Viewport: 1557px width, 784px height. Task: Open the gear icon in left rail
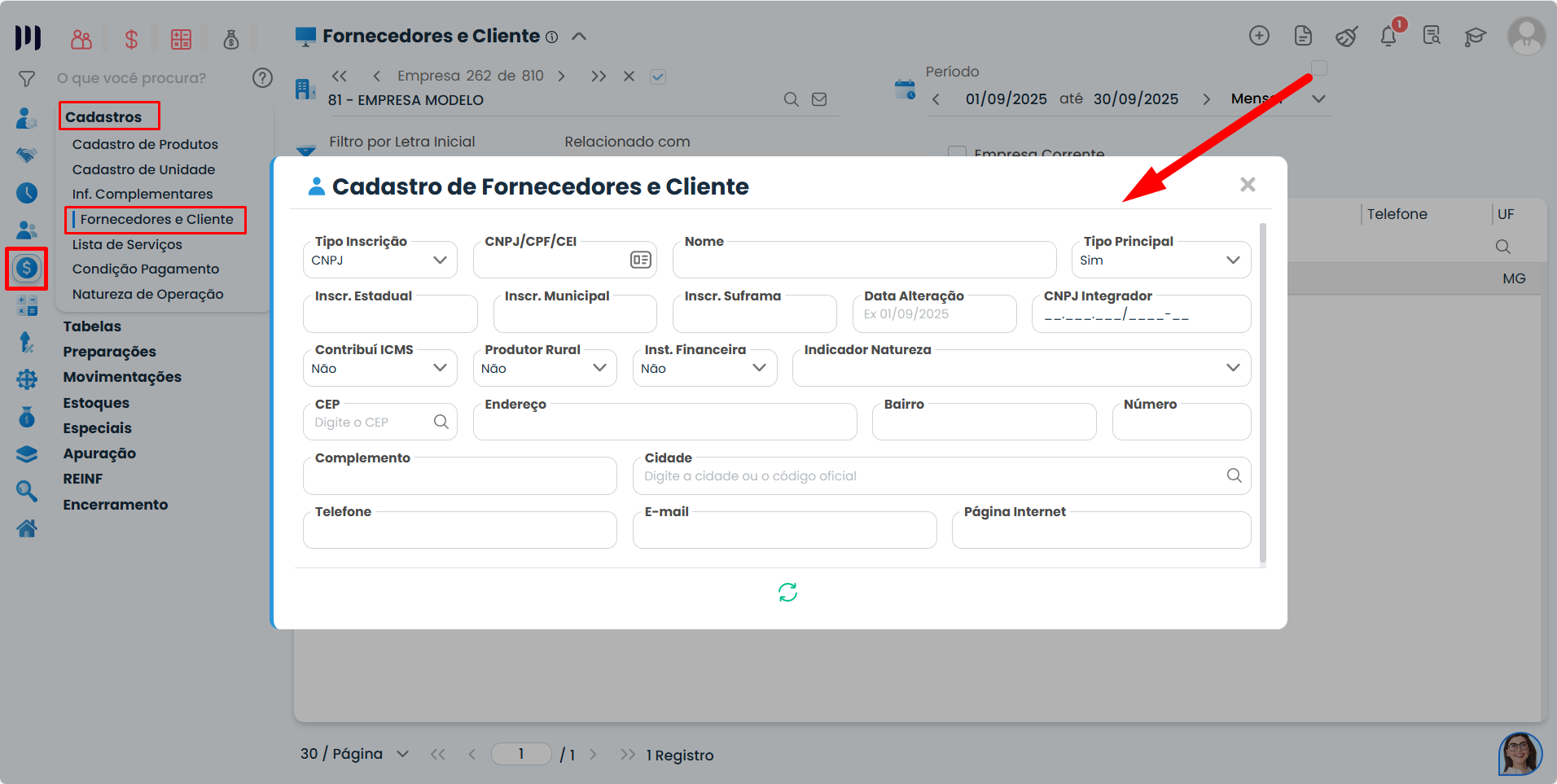(27, 379)
